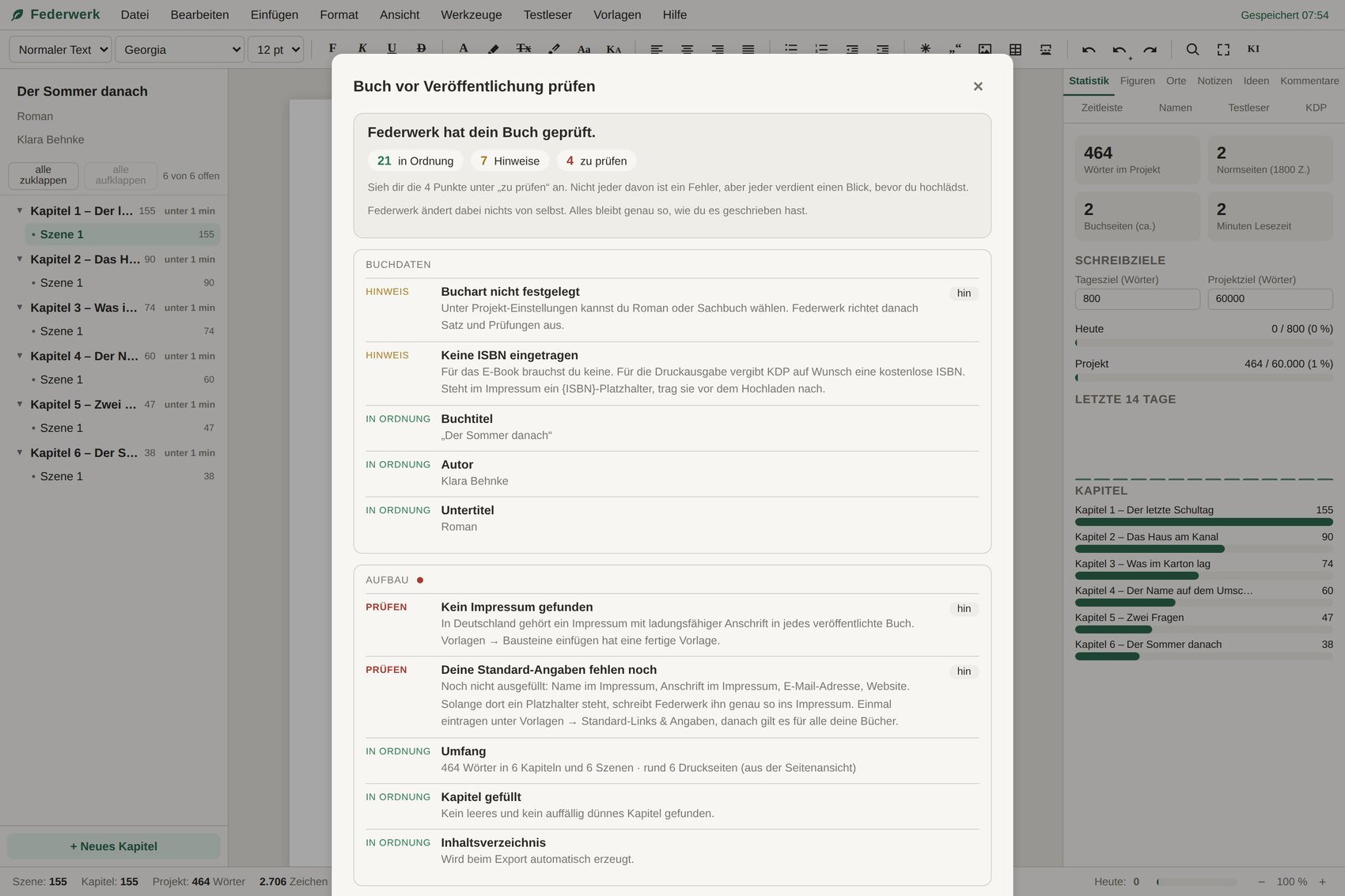The image size is (1345, 896).
Task: Justify the text
Action: (748, 49)
